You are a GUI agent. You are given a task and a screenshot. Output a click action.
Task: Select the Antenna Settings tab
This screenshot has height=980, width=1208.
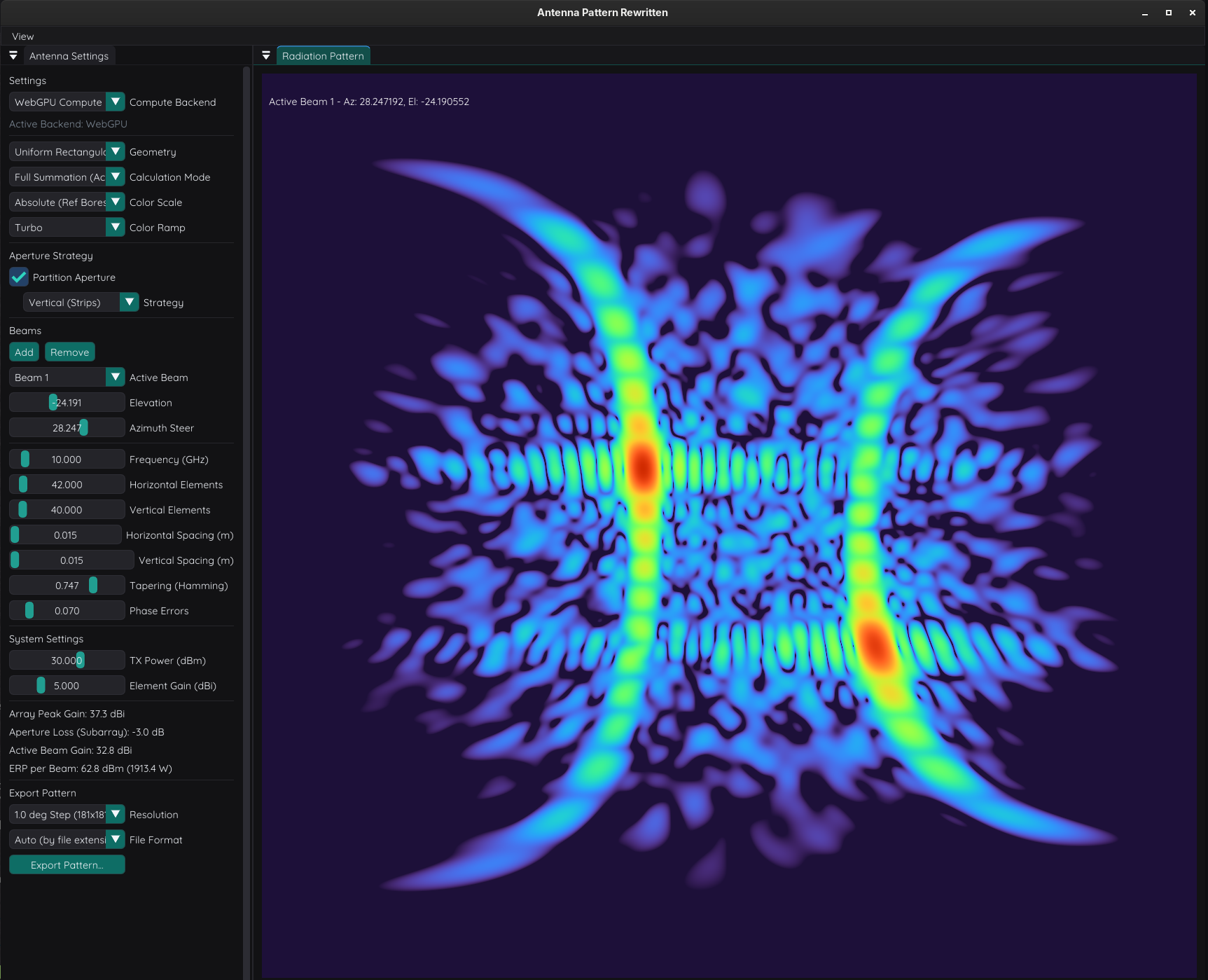click(x=69, y=56)
